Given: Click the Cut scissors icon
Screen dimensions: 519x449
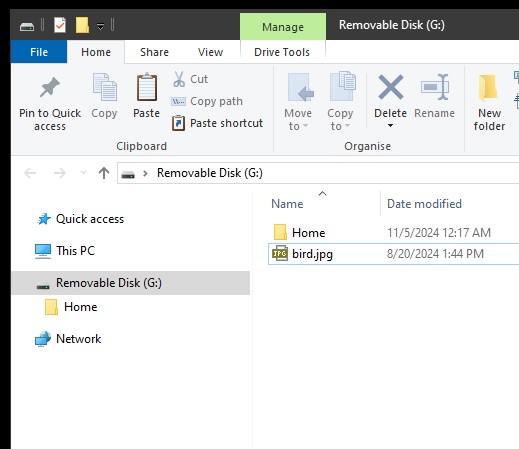Looking at the screenshot, I should pos(179,79).
